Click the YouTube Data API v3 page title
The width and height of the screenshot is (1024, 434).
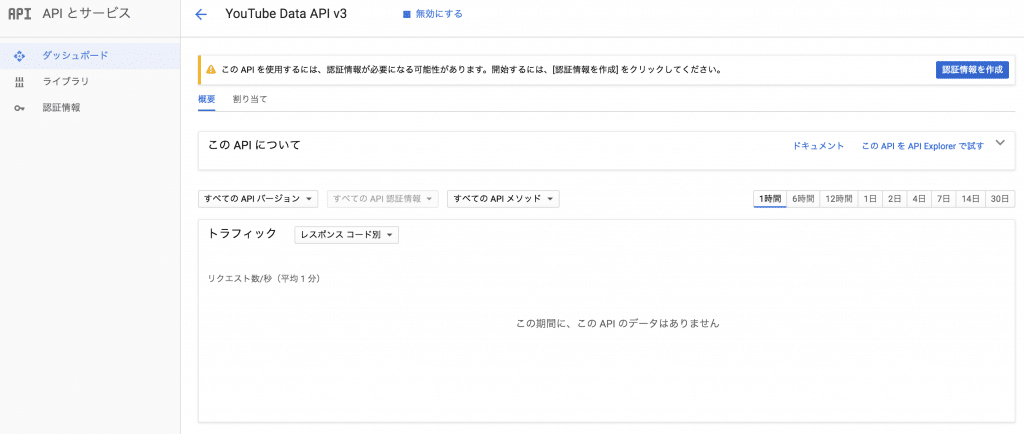tap(286, 14)
